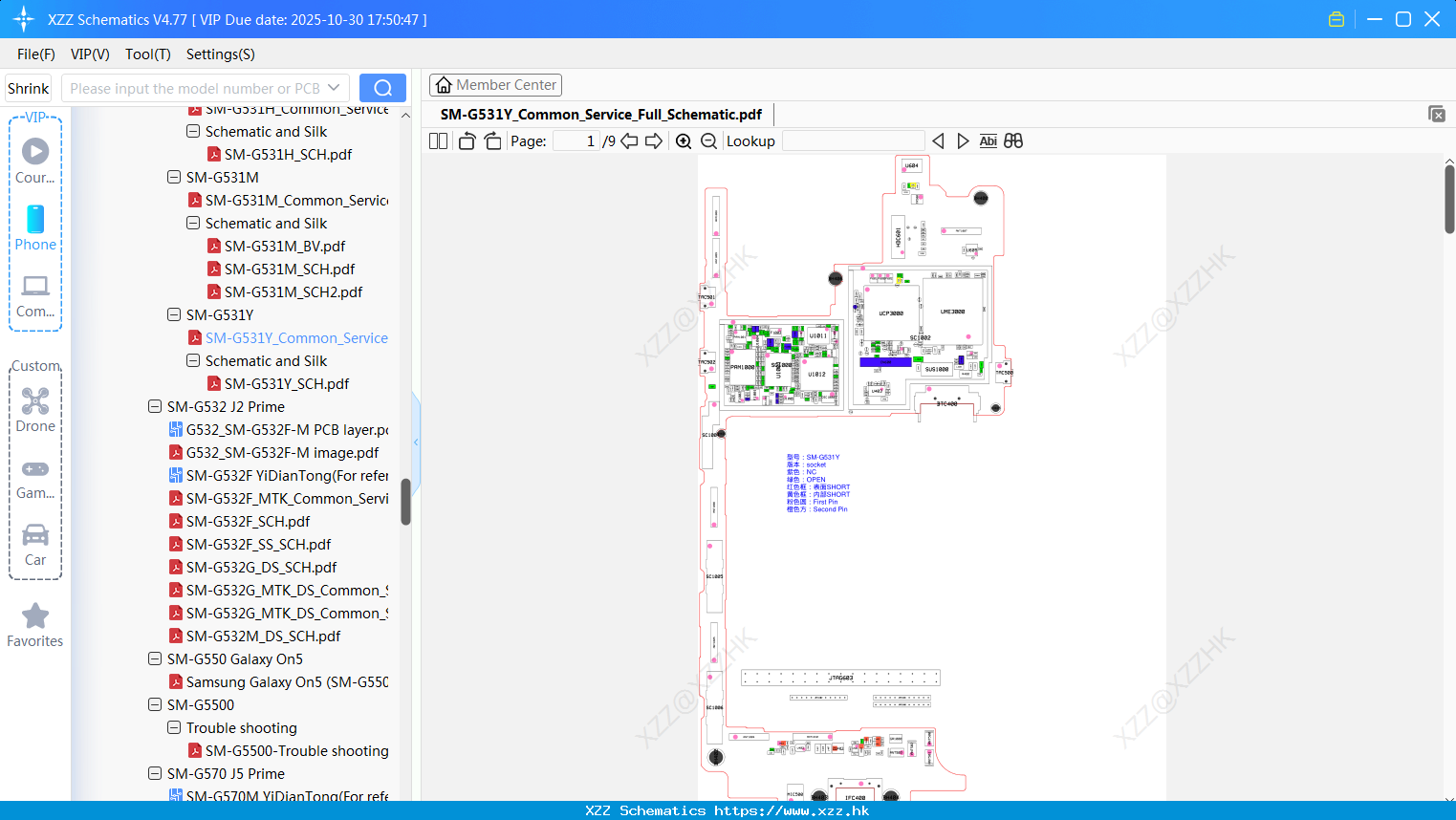Open the Car schematics category
This screenshot has height=820, width=1456.
pos(35,543)
